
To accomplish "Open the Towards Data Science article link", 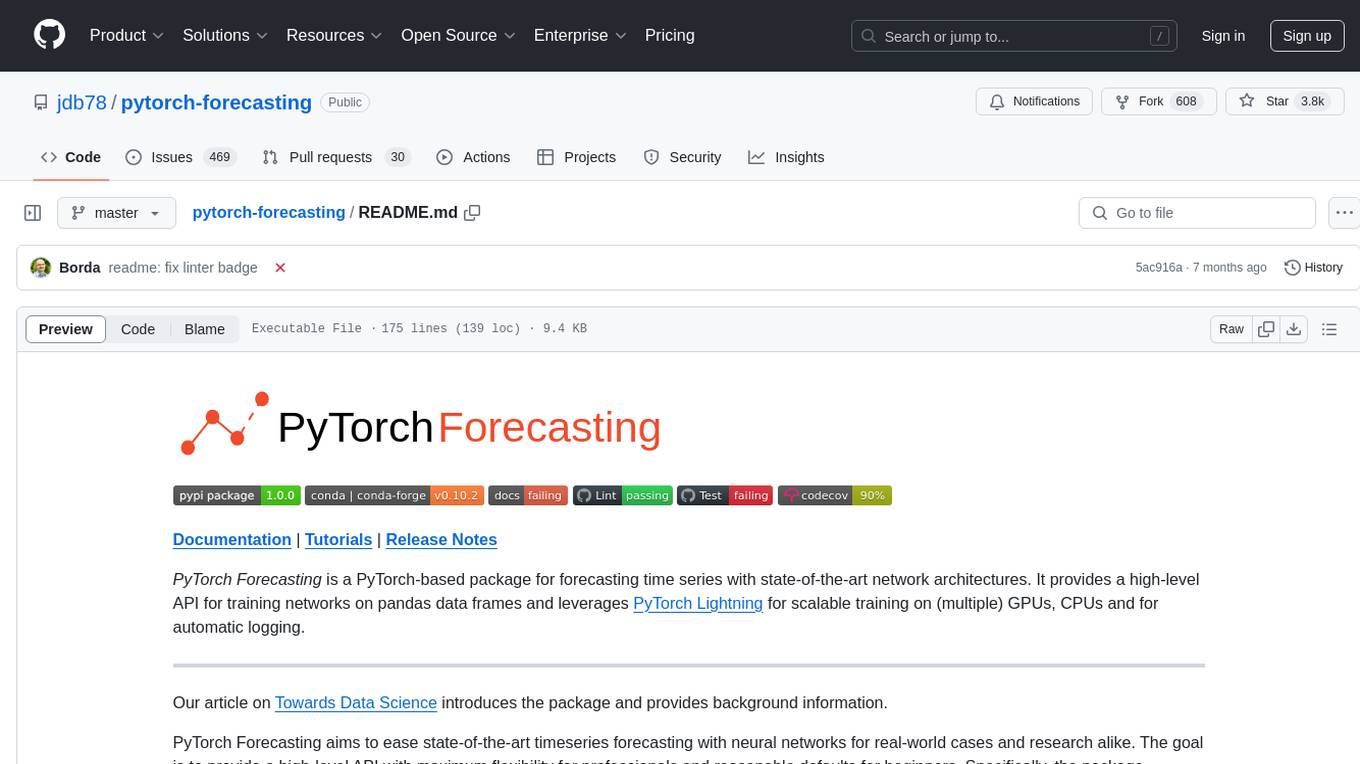I will (x=356, y=702).
